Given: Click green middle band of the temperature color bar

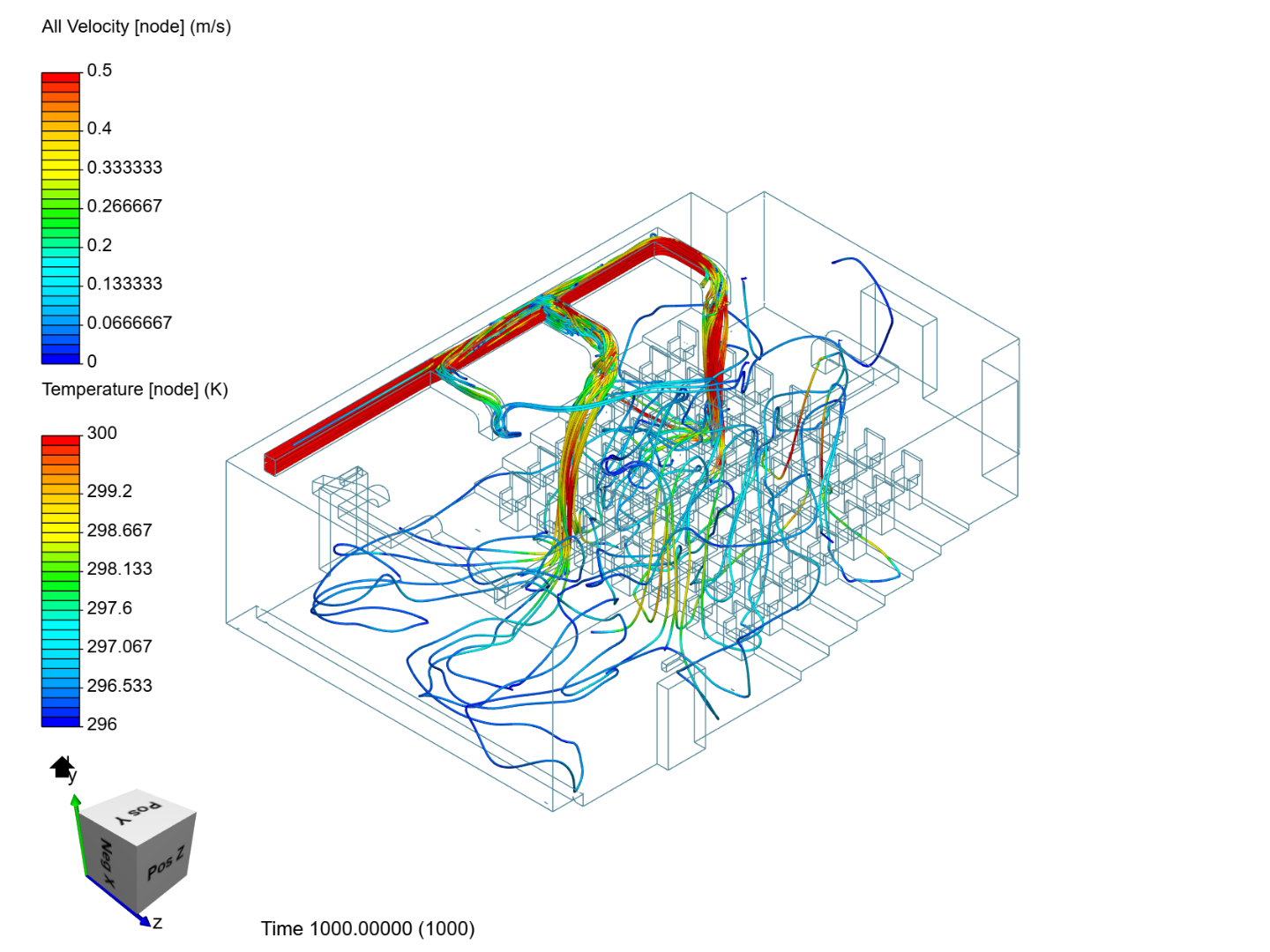Looking at the screenshot, I should click(61, 581).
